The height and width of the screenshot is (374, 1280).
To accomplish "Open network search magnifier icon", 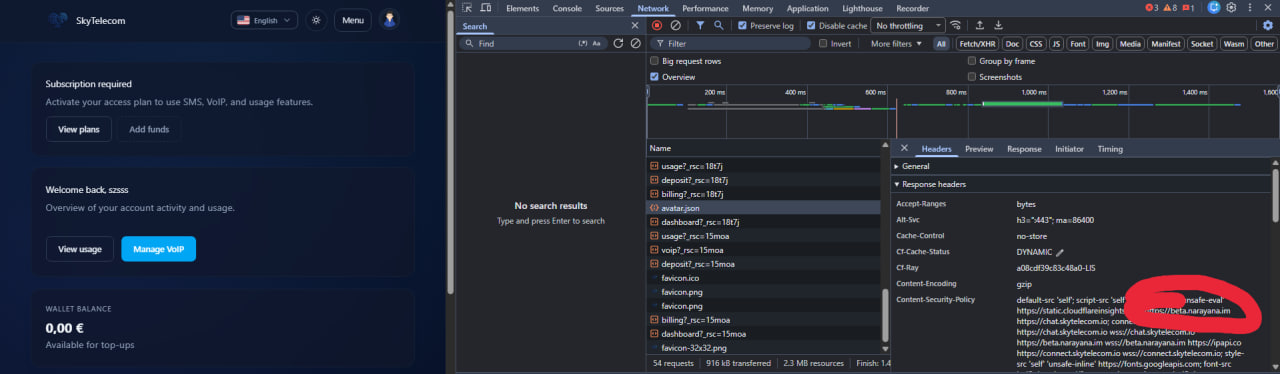I will 719,25.
